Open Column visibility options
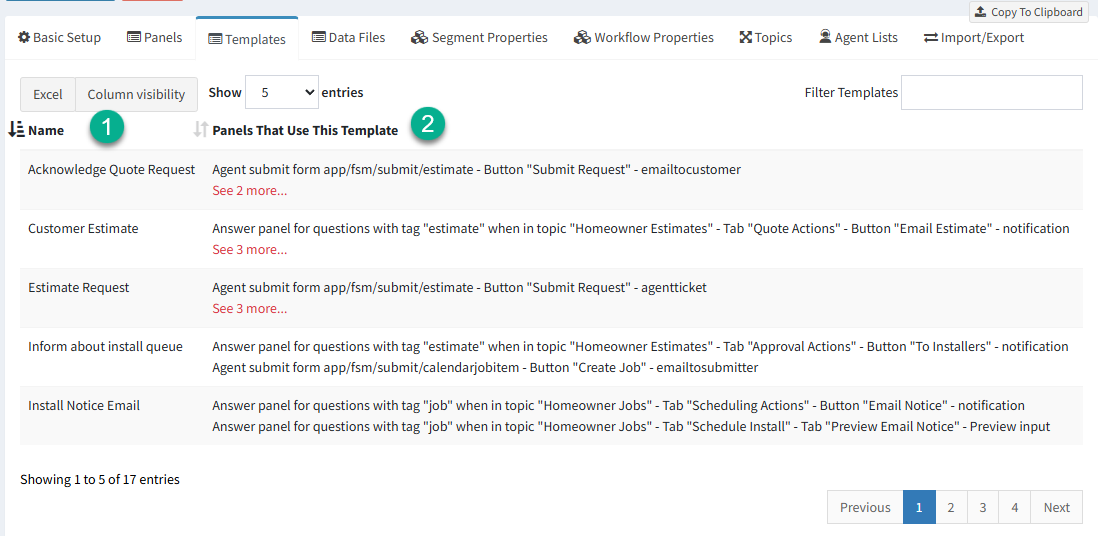 coord(137,94)
